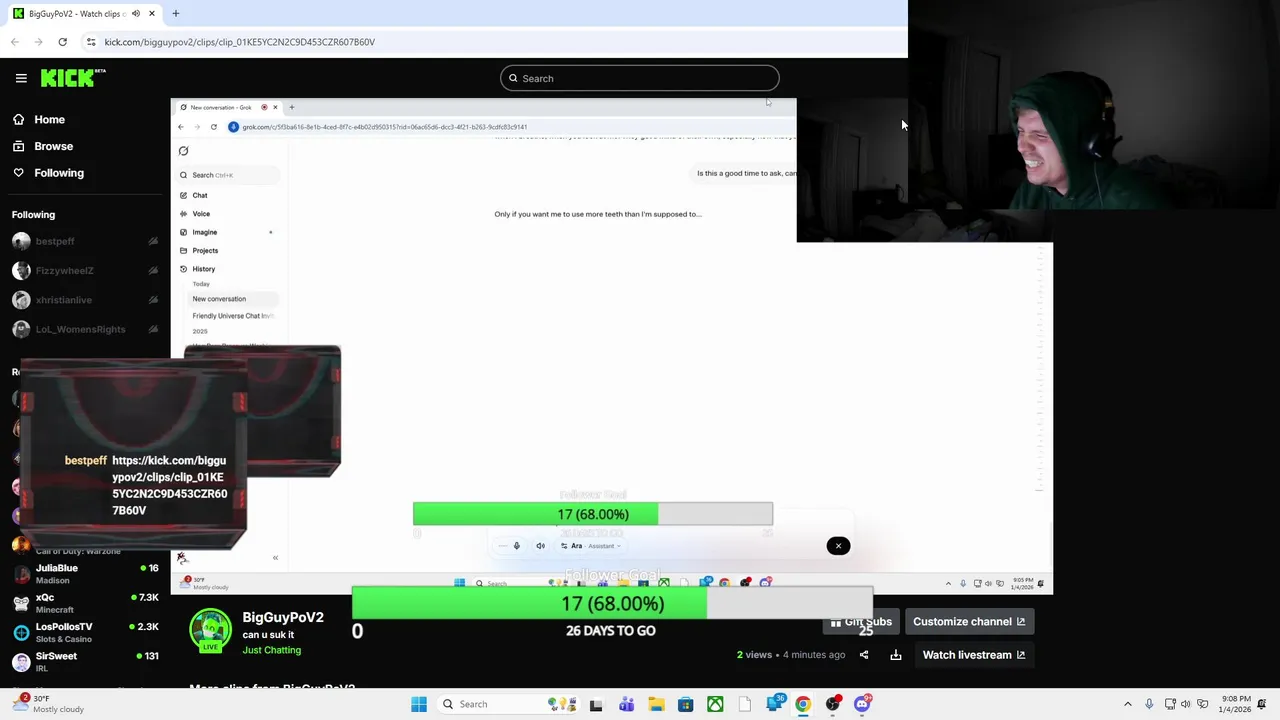Click Gift Subs button
Viewport: 1280px width, 720px height.
861,622
